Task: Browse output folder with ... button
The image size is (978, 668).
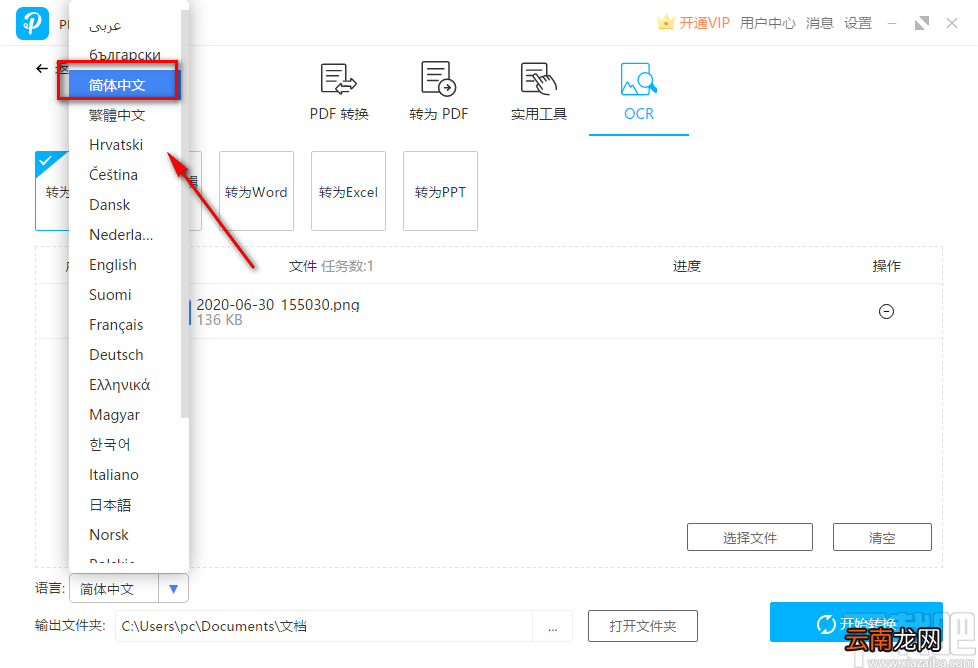Action: [x=553, y=626]
